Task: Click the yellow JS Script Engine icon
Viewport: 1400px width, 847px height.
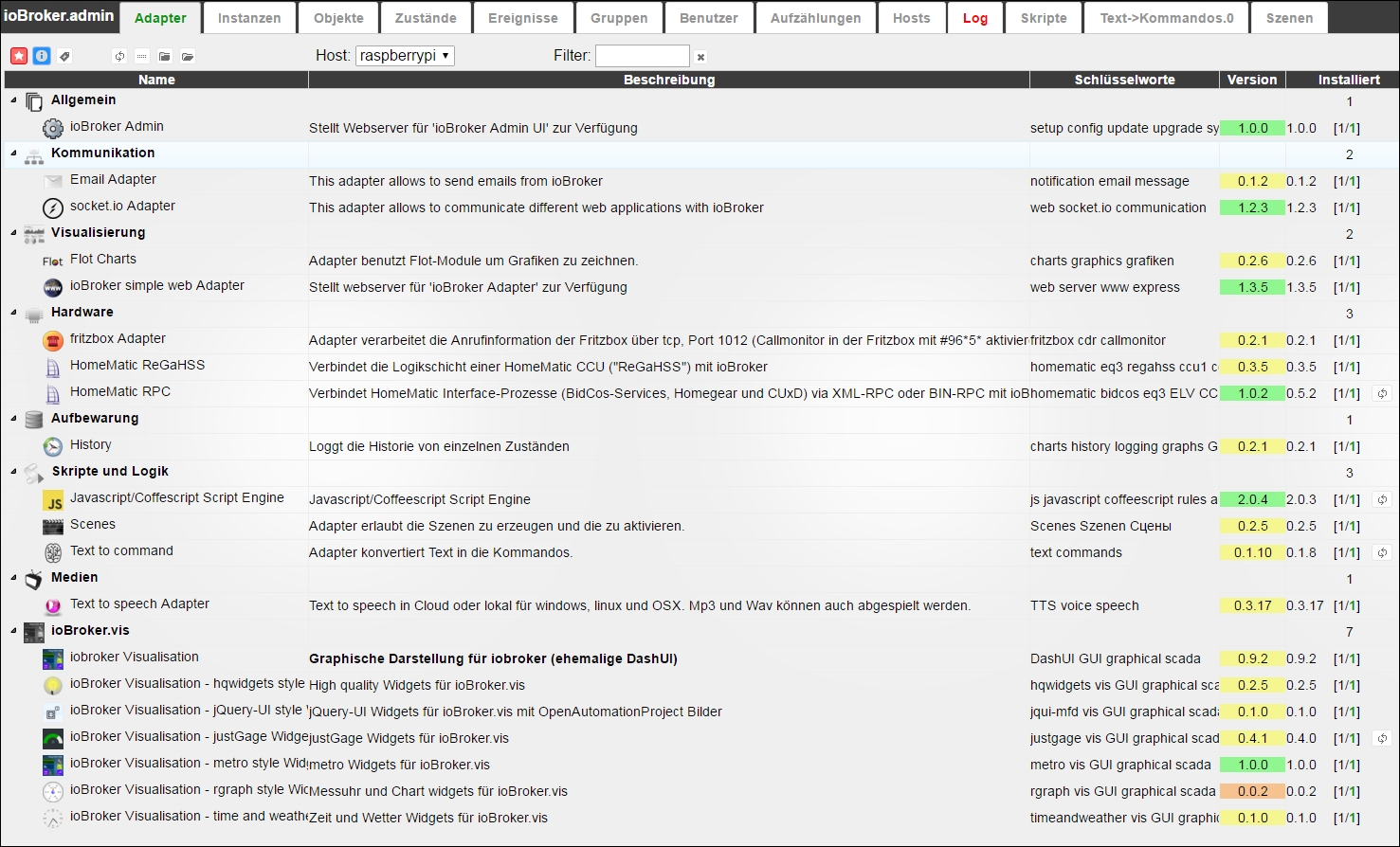Action: click(53, 499)
